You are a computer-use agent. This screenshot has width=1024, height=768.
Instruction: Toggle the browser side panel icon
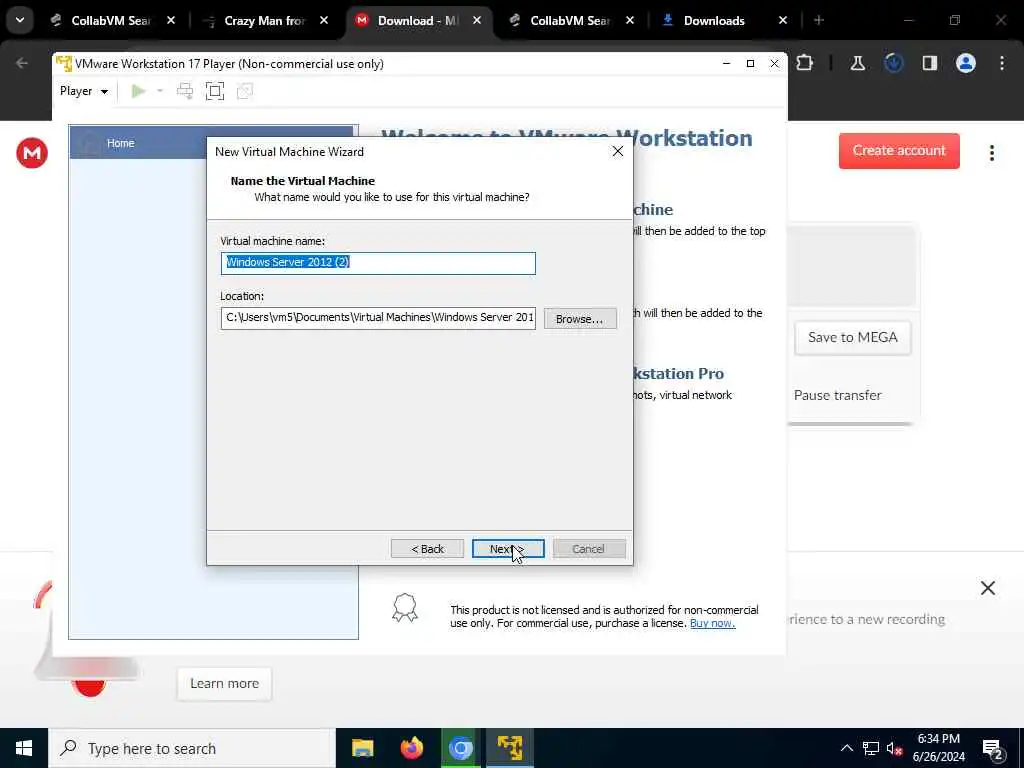tap(930, 63)
